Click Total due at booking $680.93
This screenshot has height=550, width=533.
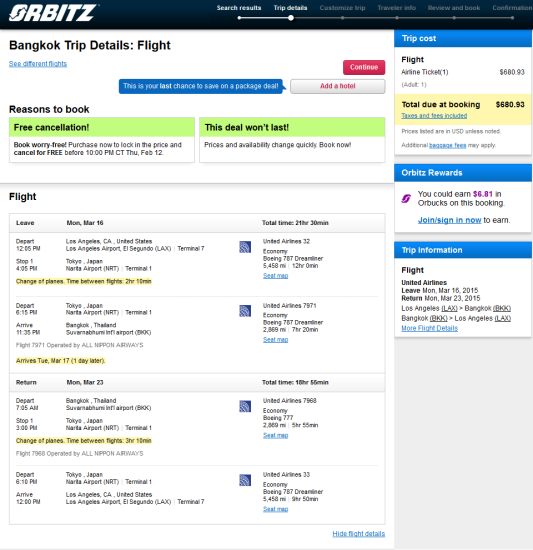pyautogui.click(x=463, y=105)
